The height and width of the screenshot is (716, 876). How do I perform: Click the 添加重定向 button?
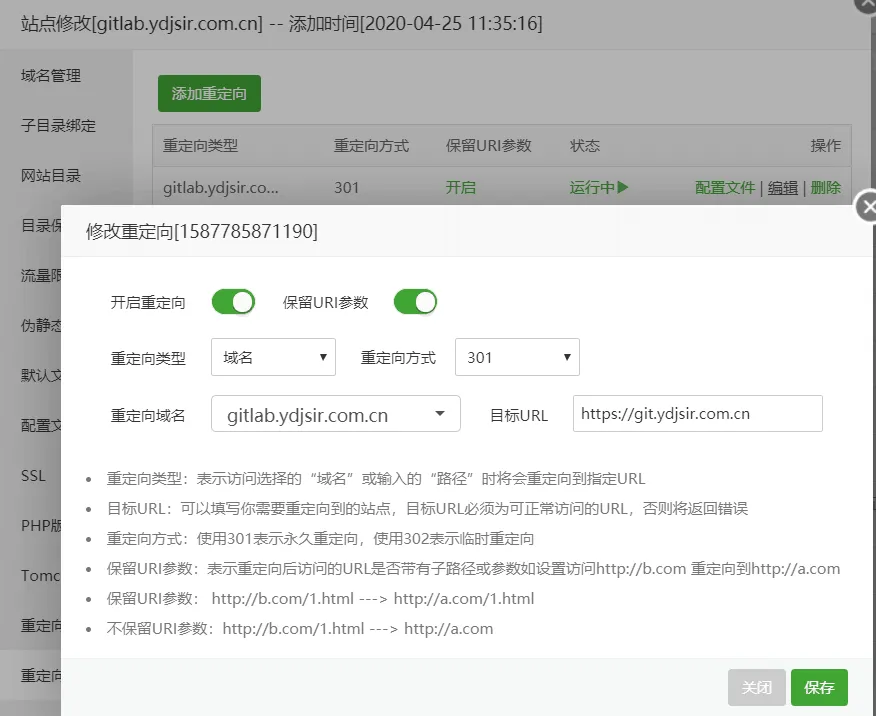point(209,94)
